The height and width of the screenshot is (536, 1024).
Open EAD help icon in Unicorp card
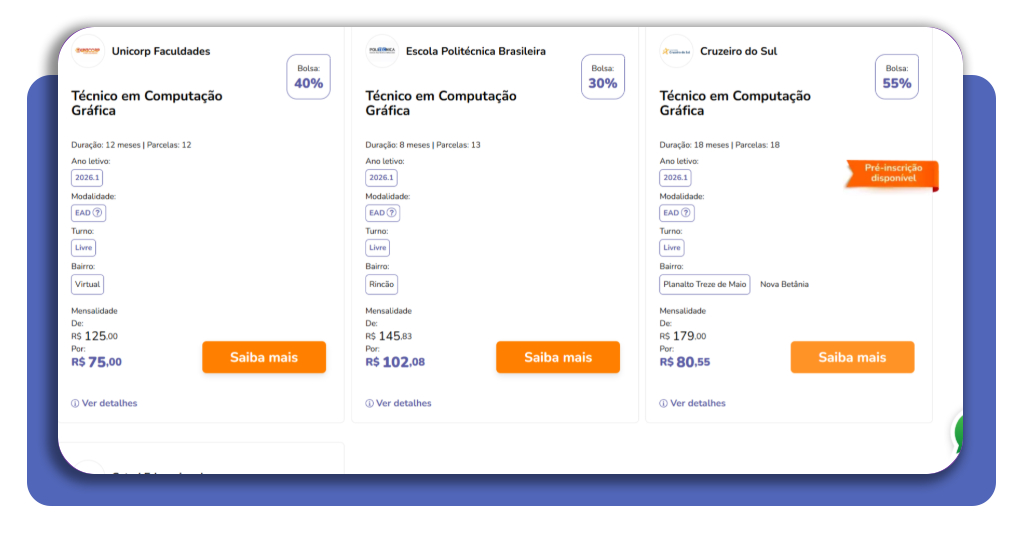[97, 212]
